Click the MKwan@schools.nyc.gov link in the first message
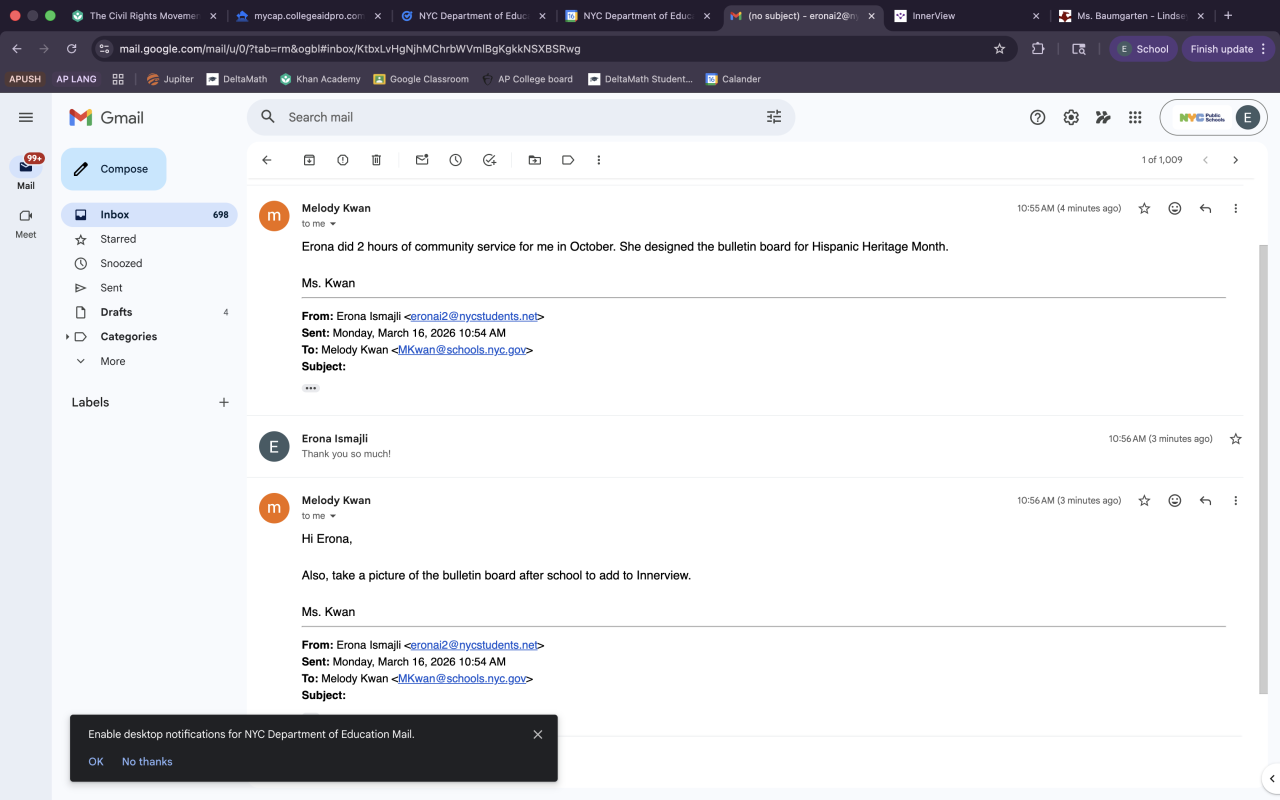 pyautogui.click(x=462, y=350)
